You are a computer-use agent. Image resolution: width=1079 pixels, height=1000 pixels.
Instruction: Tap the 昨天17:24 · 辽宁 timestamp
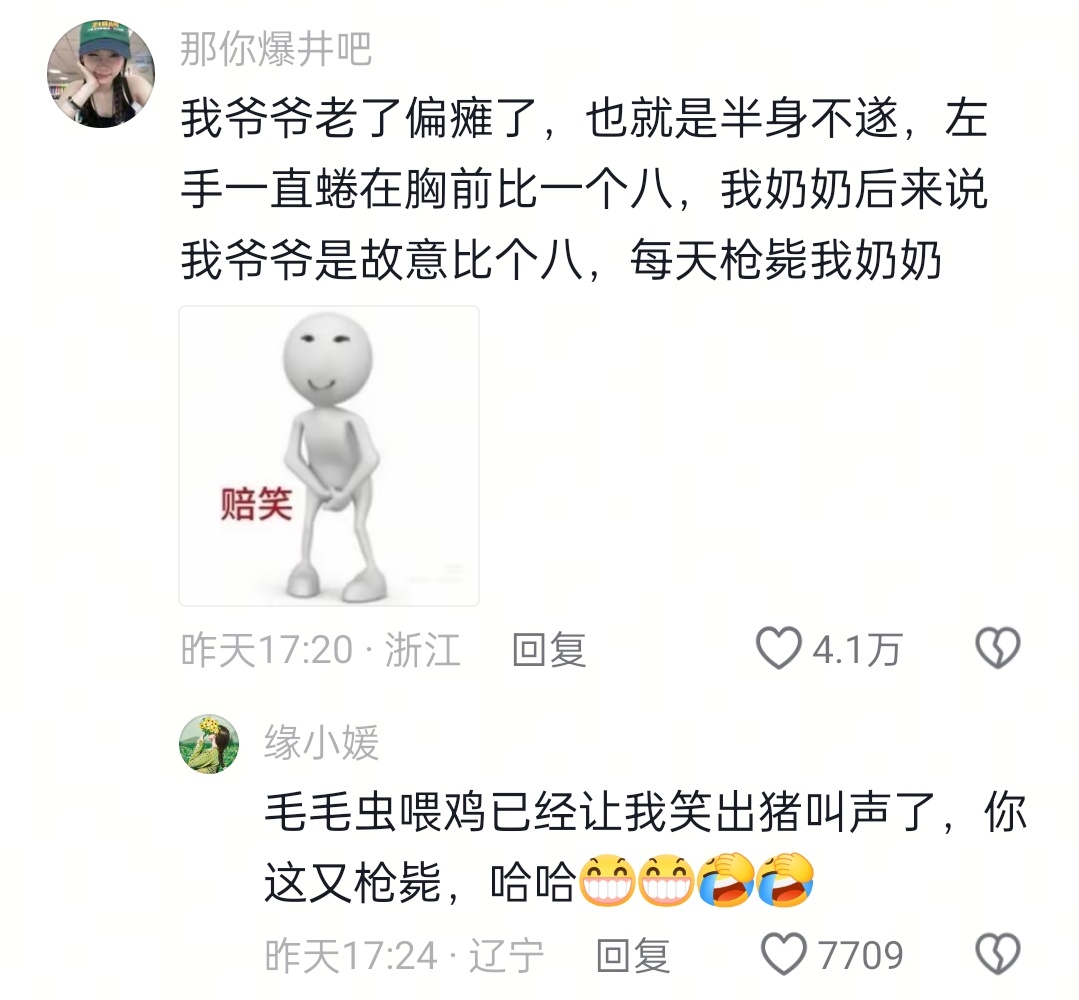coord(404,956)
